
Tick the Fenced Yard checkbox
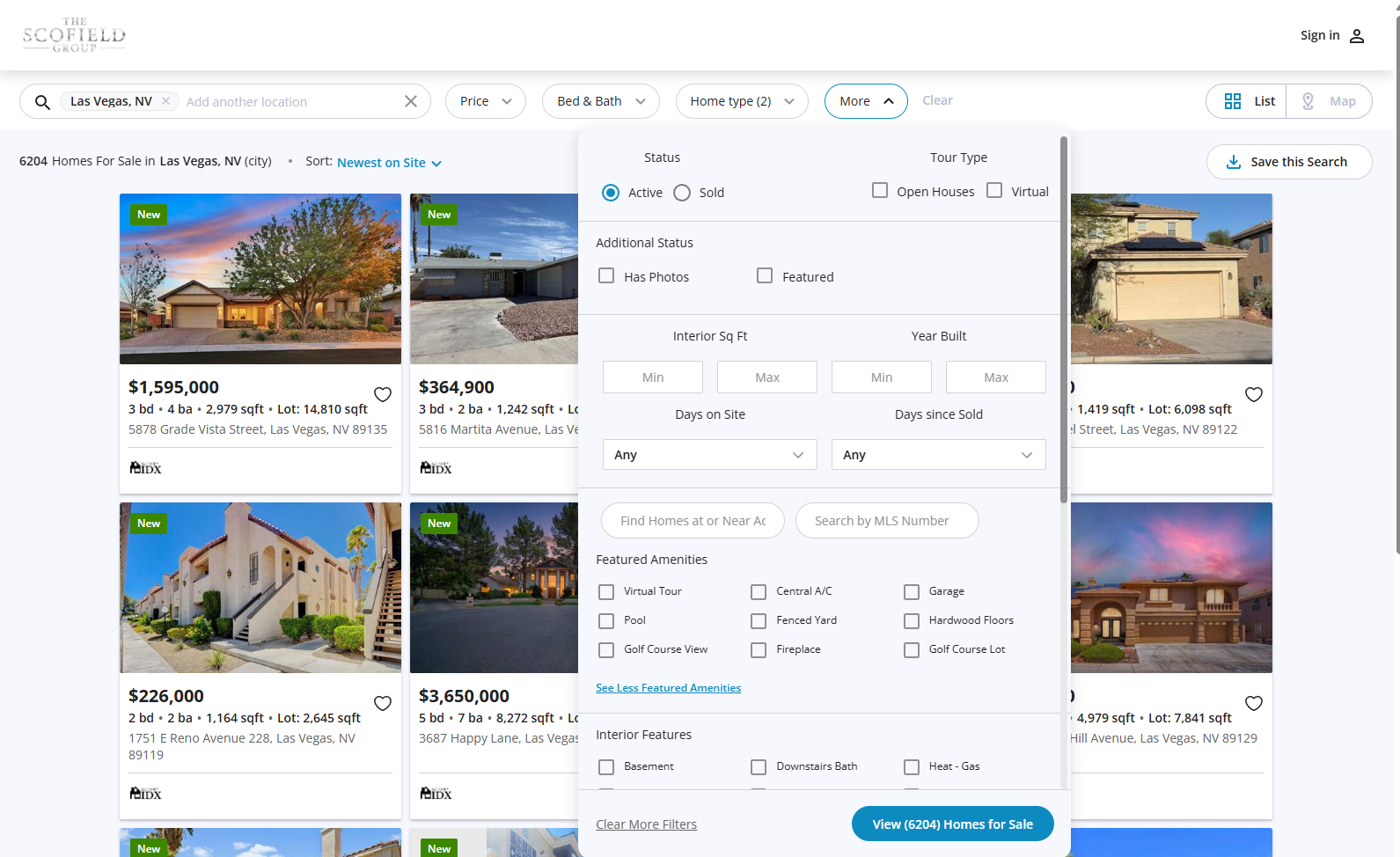click(x=759, y=621)
